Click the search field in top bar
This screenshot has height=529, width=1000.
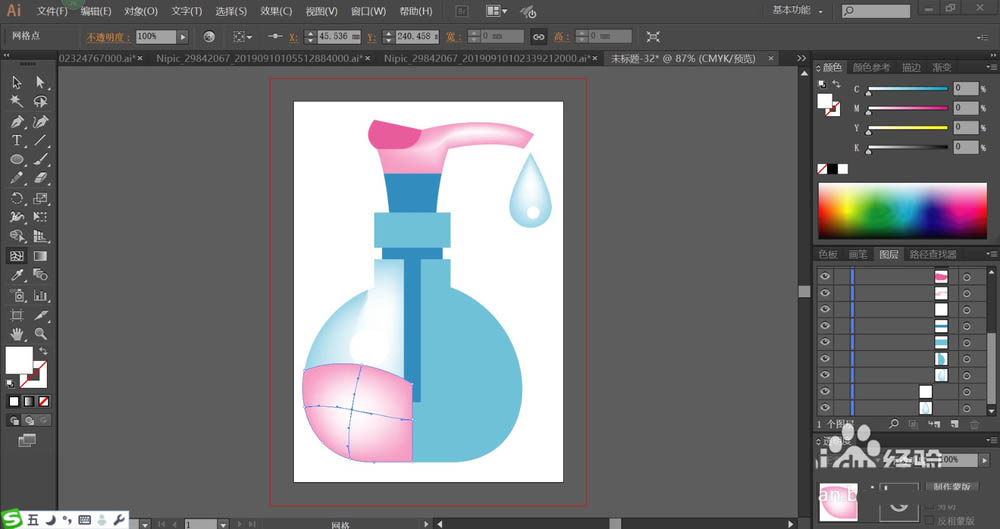876,11
